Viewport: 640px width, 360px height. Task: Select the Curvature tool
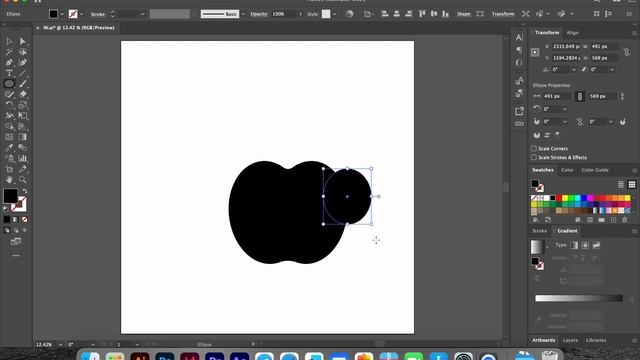click(23, 62)
